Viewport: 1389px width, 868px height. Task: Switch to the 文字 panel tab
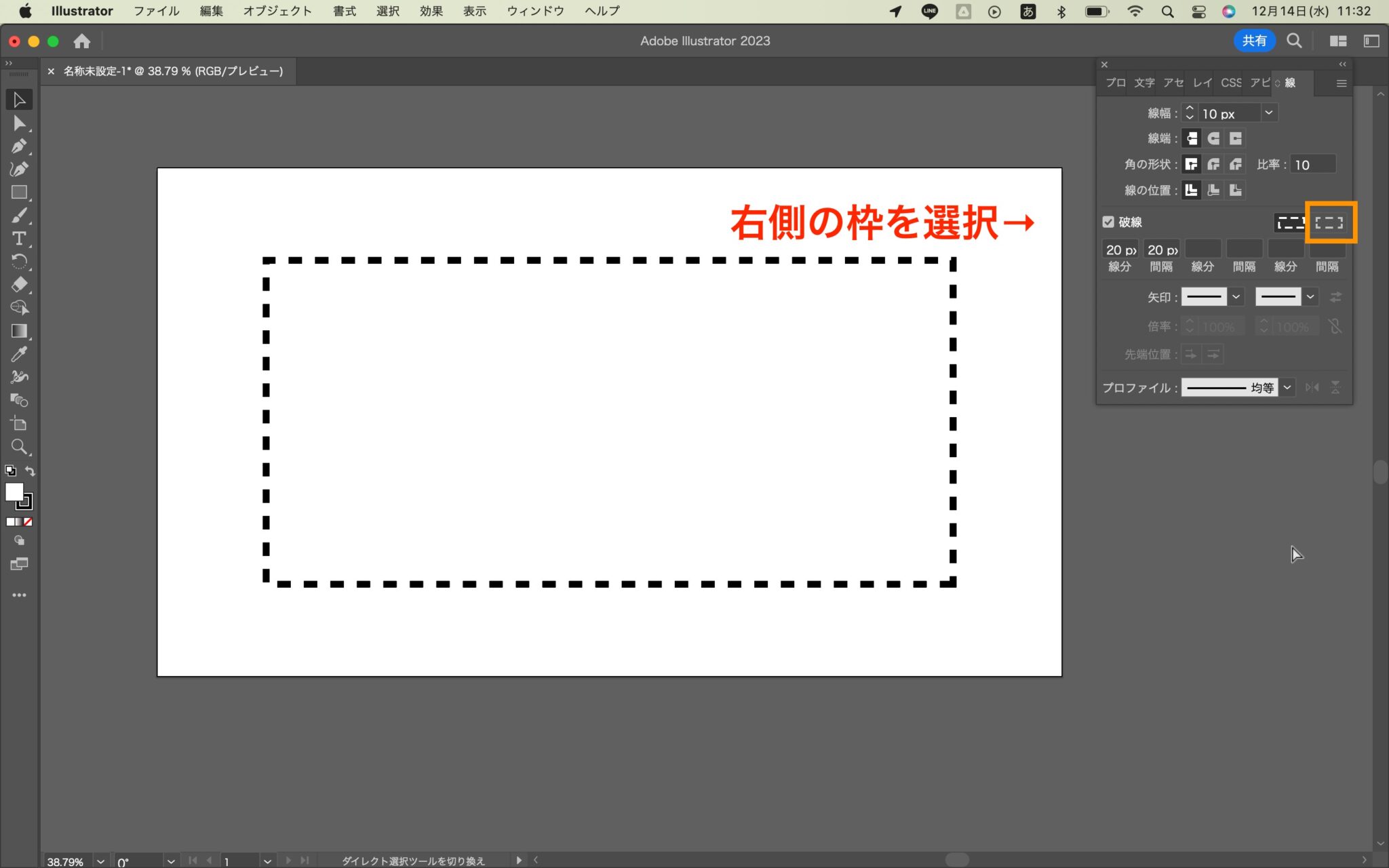click(x=1144, y=83)
